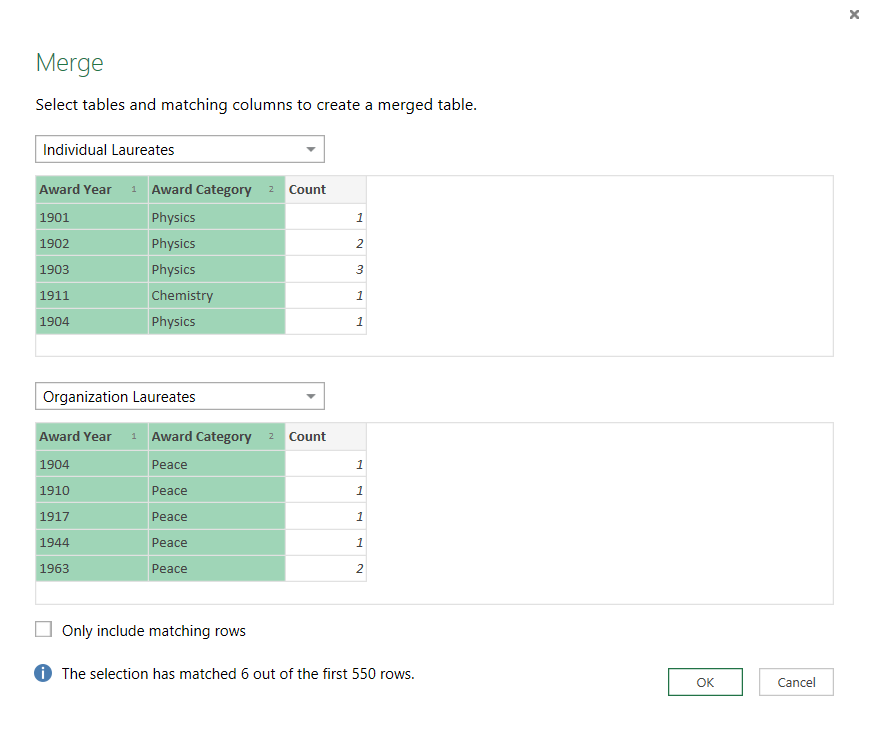Click Physics cell in the 1902 row
The width and height of the screenshot is (871, 732).
174,244
